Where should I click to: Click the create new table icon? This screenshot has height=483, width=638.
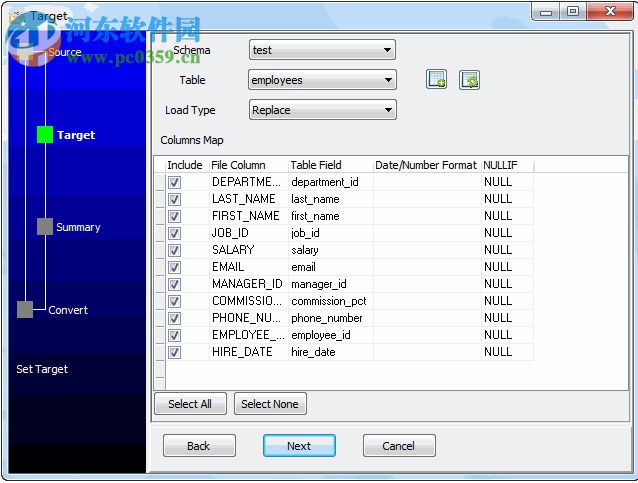pyautogui.click(x=436, y=79)
